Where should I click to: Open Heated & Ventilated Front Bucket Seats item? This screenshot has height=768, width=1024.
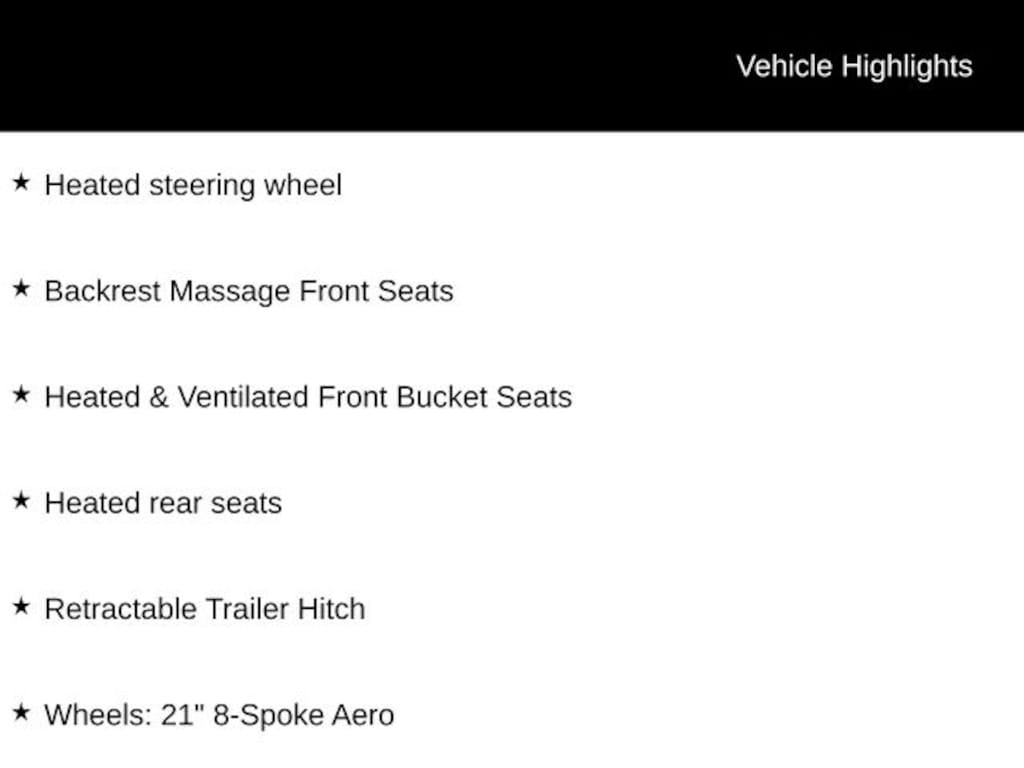pyautogui.click(x=308, y=397)
